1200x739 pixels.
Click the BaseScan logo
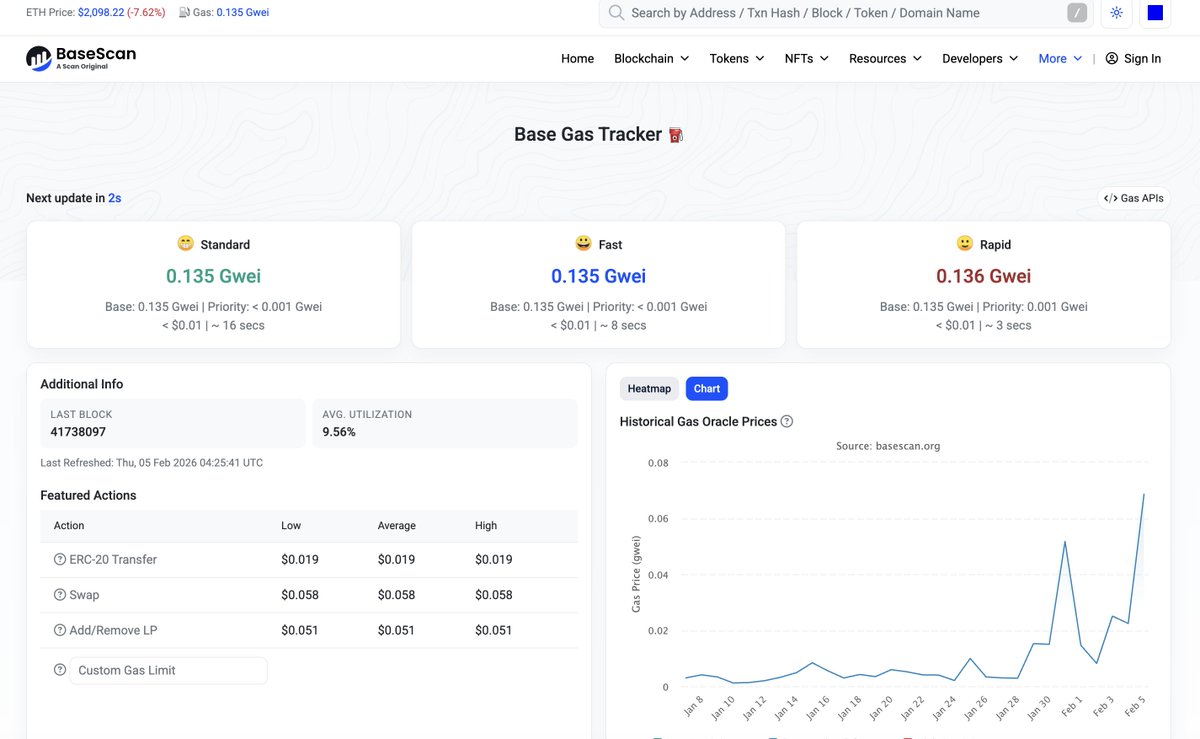(x=81, y=58)
